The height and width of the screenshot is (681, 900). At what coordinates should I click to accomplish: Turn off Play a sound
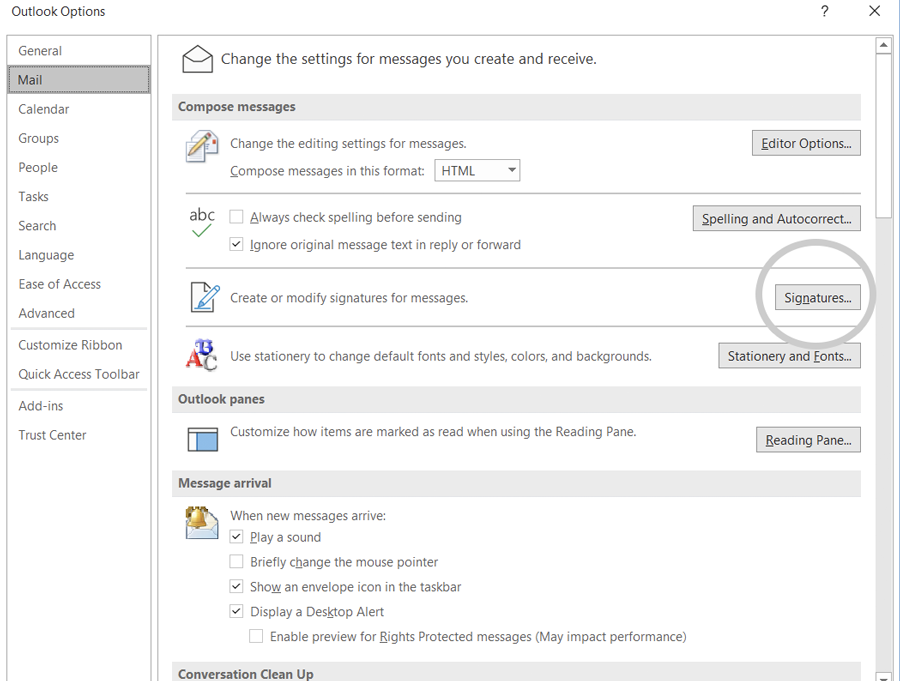pos(236,537)
